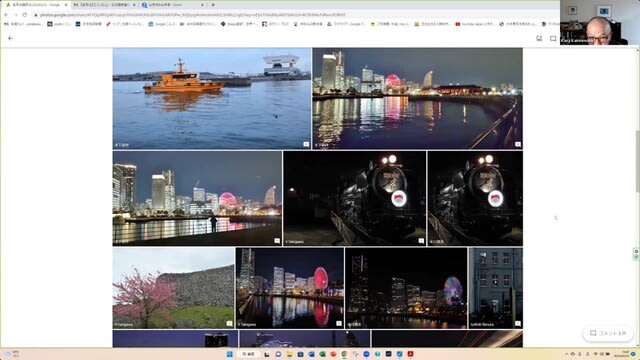Click the browser address bar URL
The image size is (640, 360).
pyautogui.click(x=193, y=15)
